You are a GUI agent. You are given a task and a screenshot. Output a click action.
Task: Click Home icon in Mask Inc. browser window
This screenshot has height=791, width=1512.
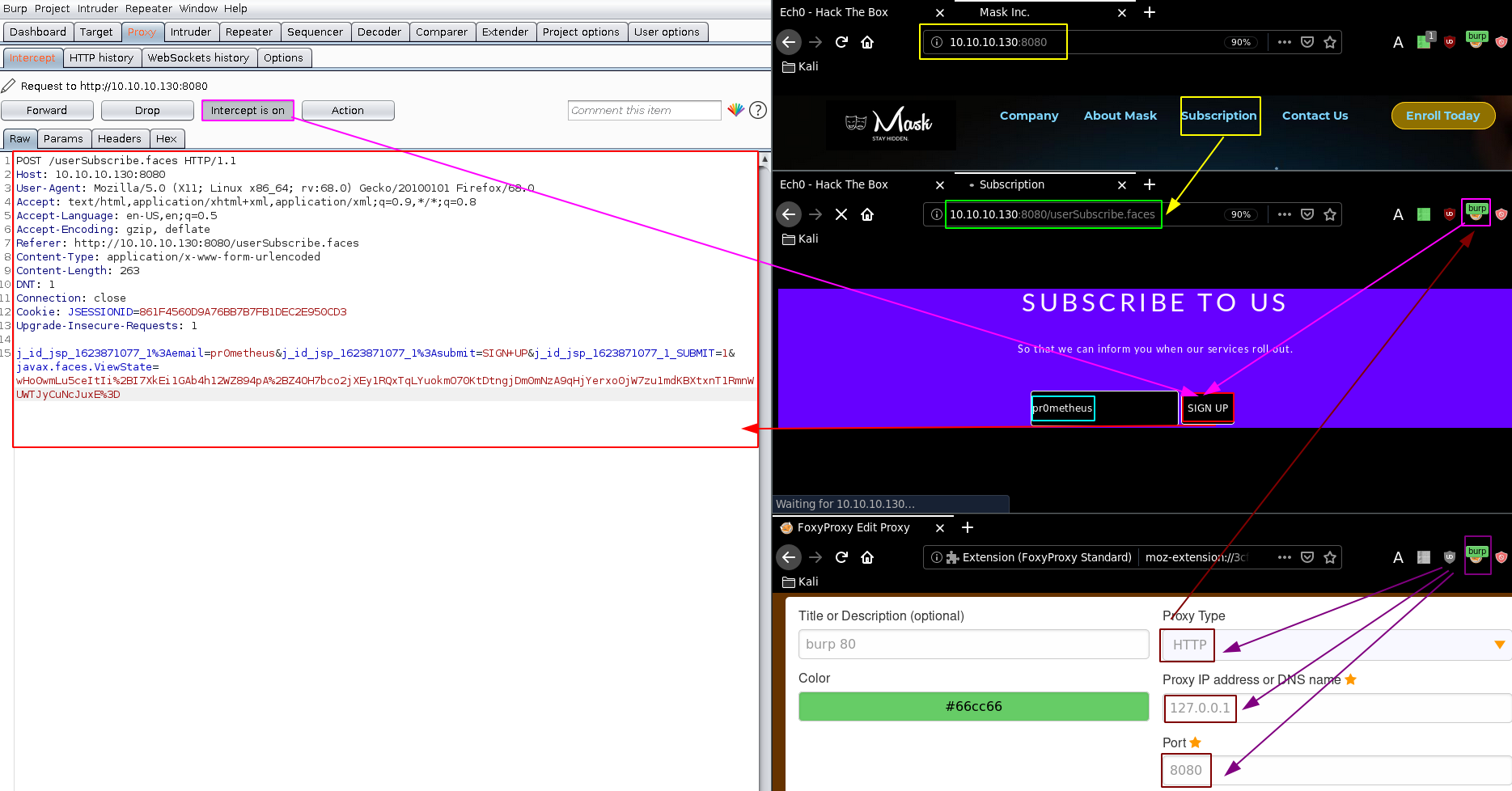tap(867, 42)
